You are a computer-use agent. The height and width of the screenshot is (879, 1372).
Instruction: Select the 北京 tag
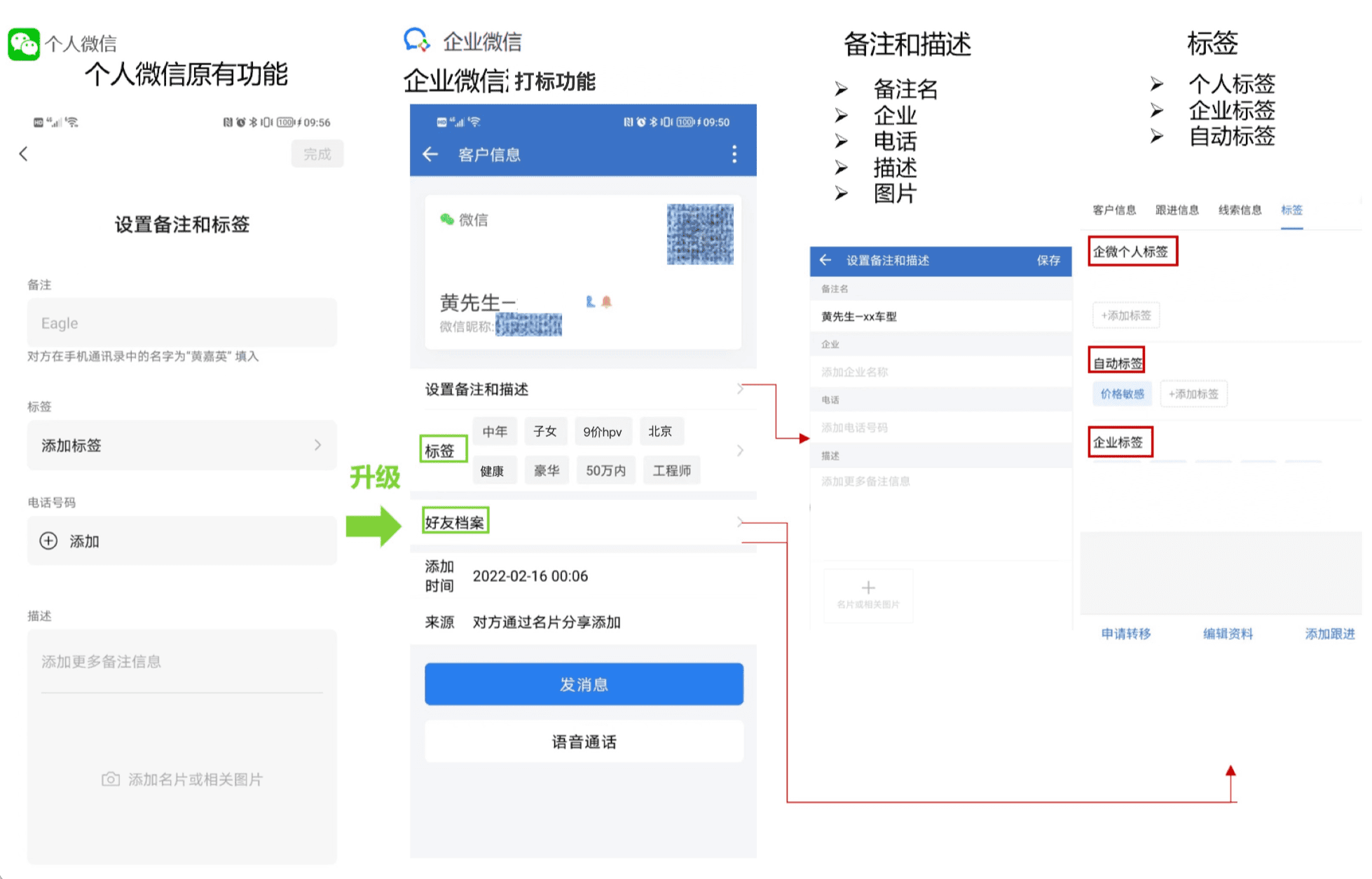[x=661, y=431]
